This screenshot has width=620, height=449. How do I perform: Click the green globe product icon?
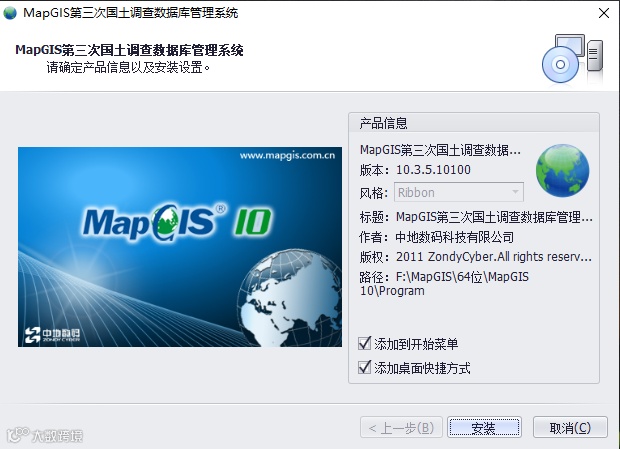(562, 170)
